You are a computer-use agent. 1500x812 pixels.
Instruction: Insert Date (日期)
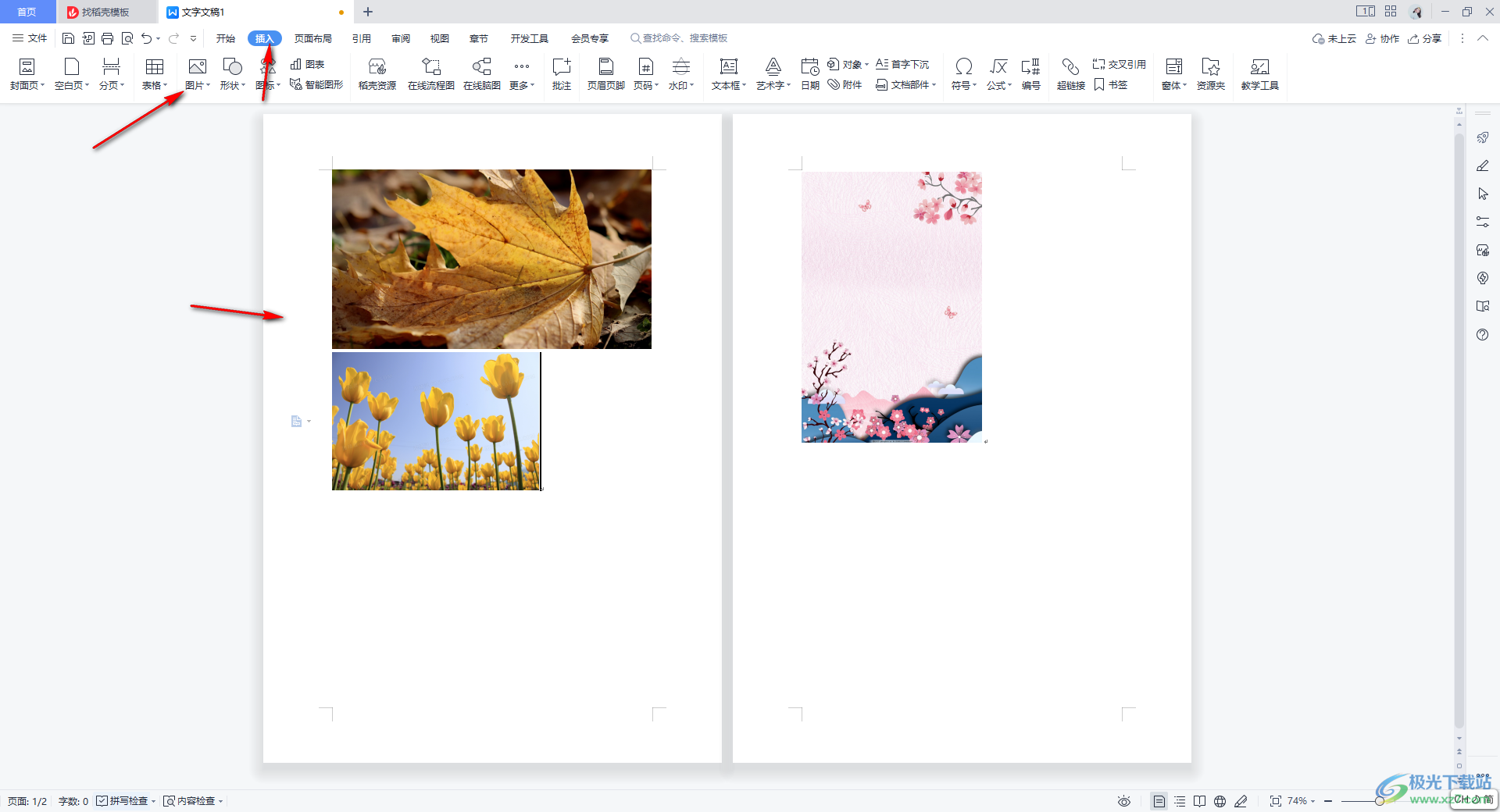pos(810,74)
